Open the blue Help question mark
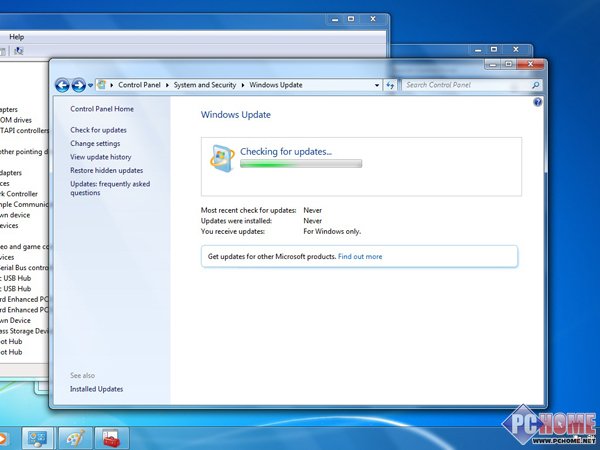The height and width of the screenshot is (450, 600). click(x=538, y=102)
